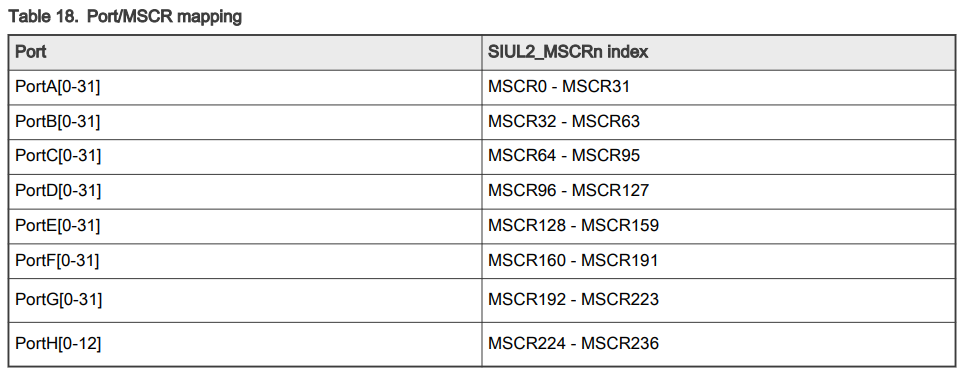Select the PortD[0-31] row label
This screenshot has height=375, width=964.
coord(58,191)
